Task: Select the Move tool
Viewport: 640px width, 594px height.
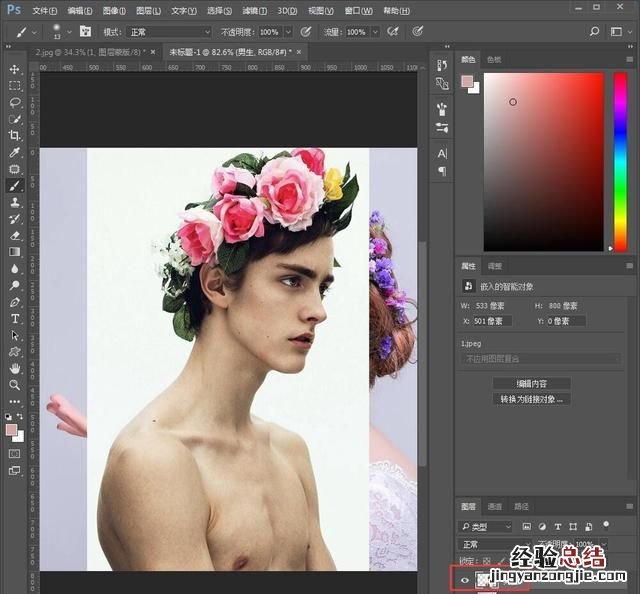Action: point(15,69)
